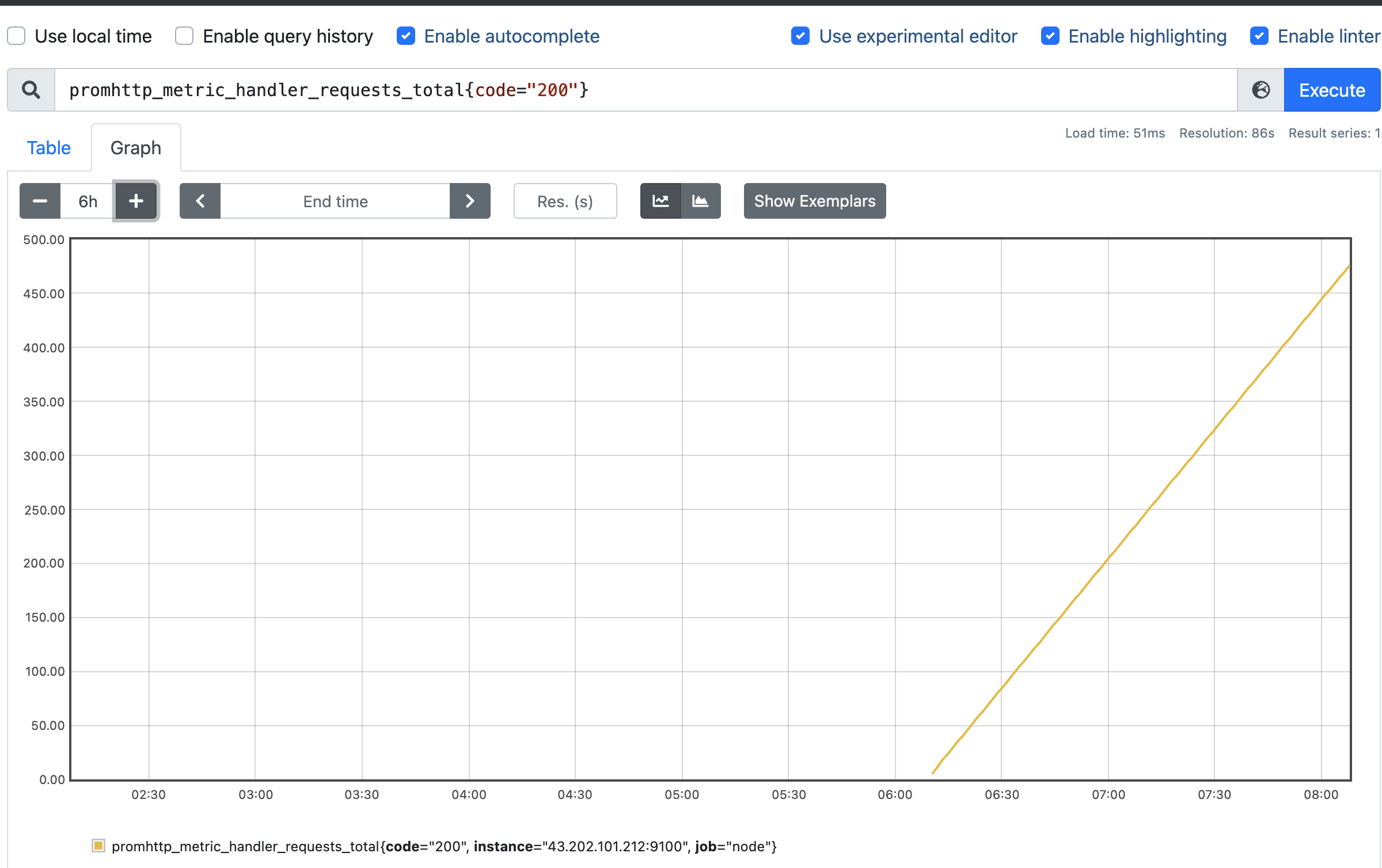
Task: Go to previous end time with left chevron
Action: [200, 201]
